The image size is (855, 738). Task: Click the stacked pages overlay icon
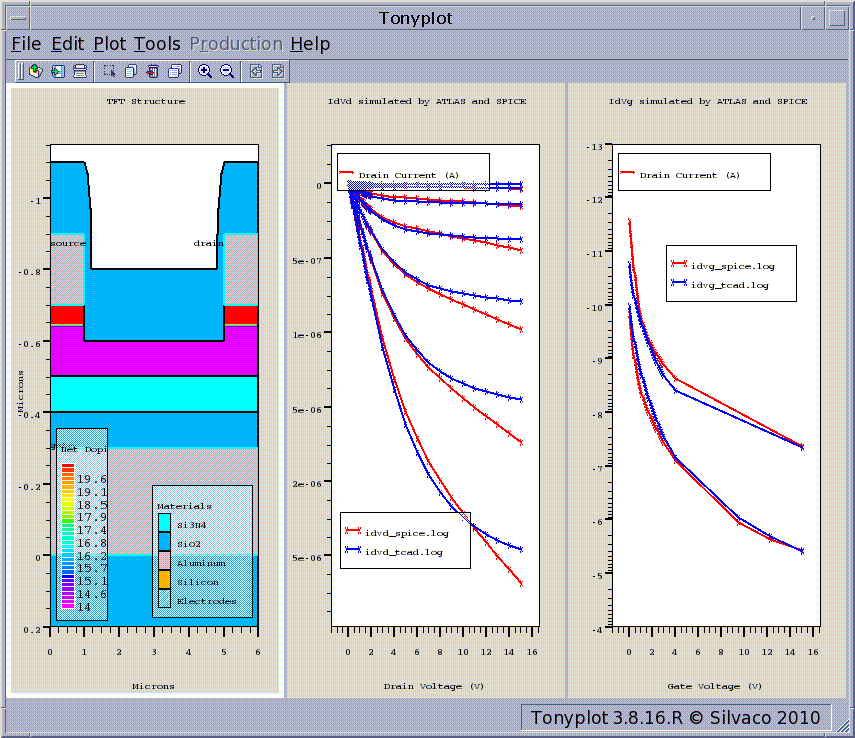[x=175, y=71]
